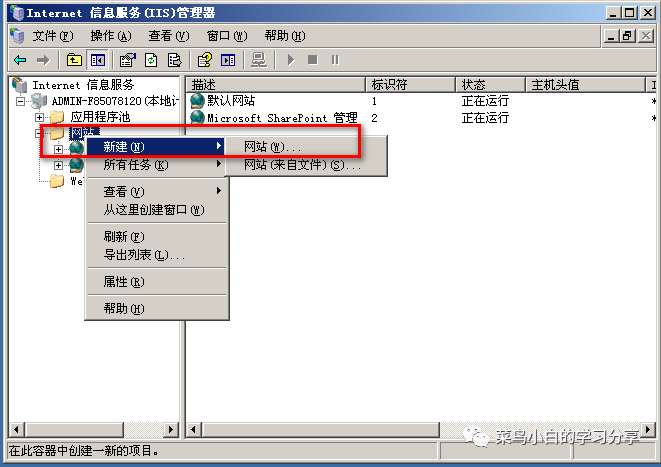The height and width of the screenshot is (467, 661).
Task: Click the 状态 column header
Action: [x=490, y=85]
